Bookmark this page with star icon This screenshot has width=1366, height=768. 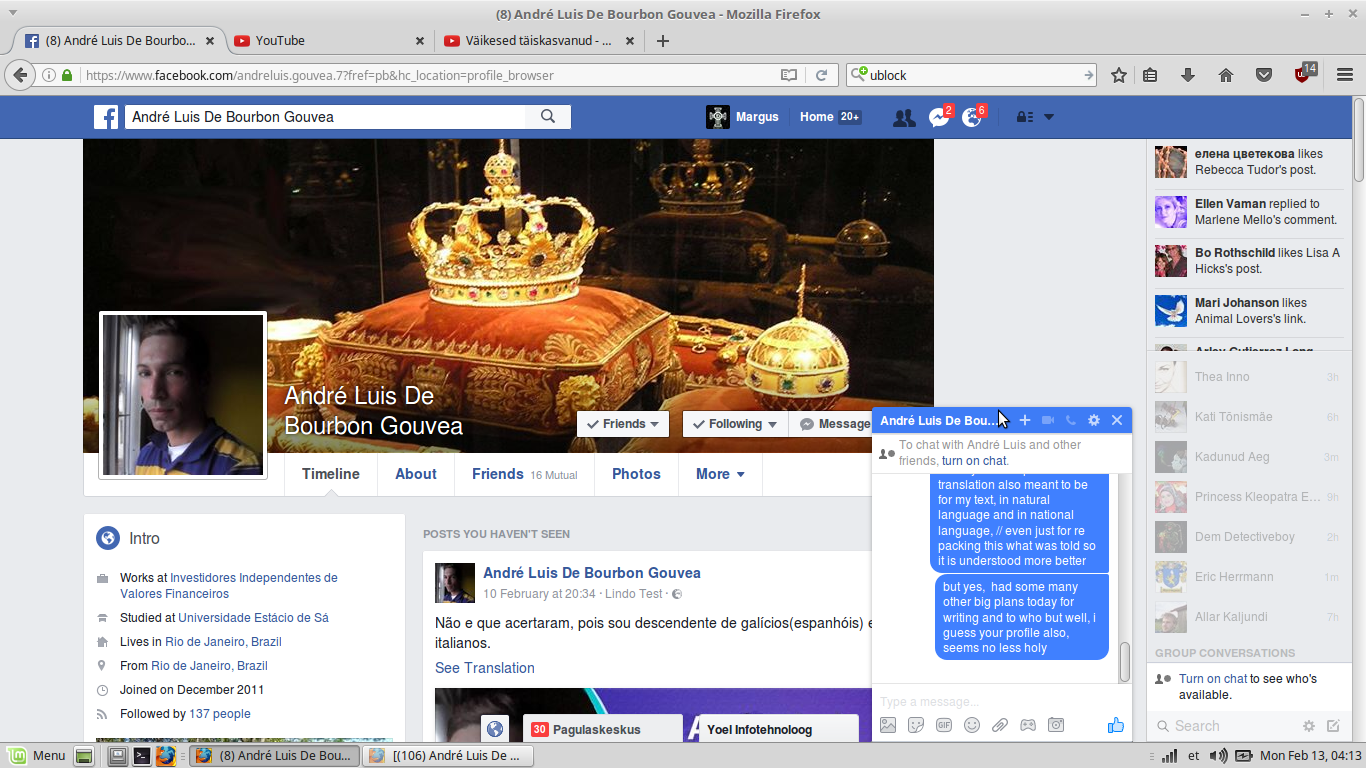(1119, 75)
